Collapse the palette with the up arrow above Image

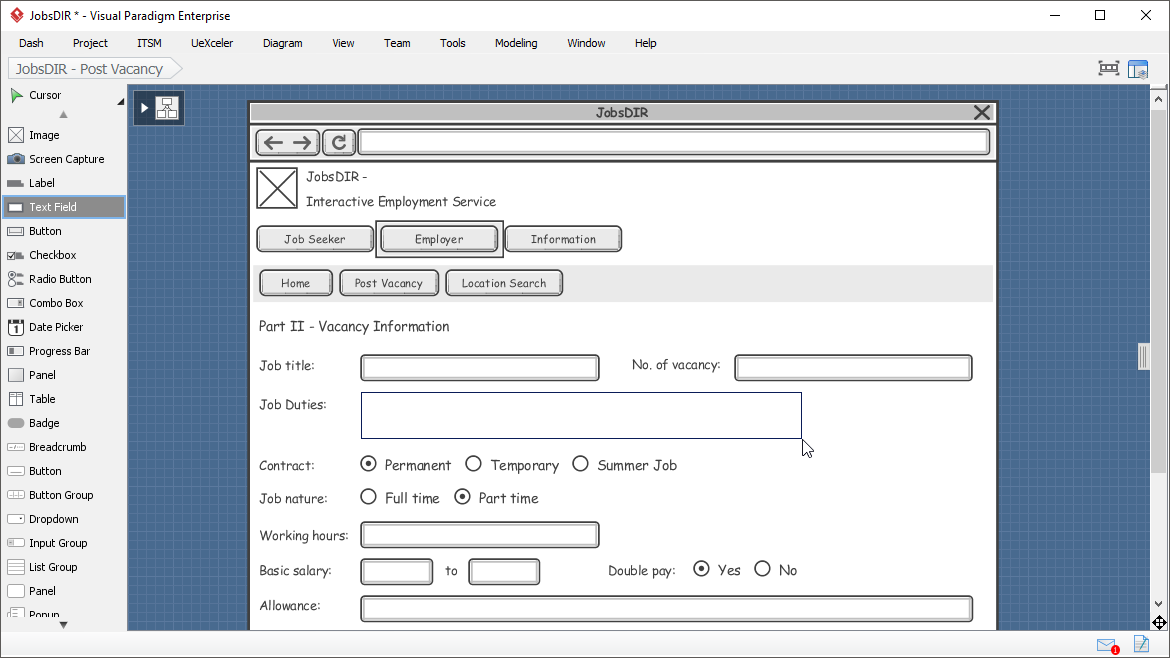[63, 114]
